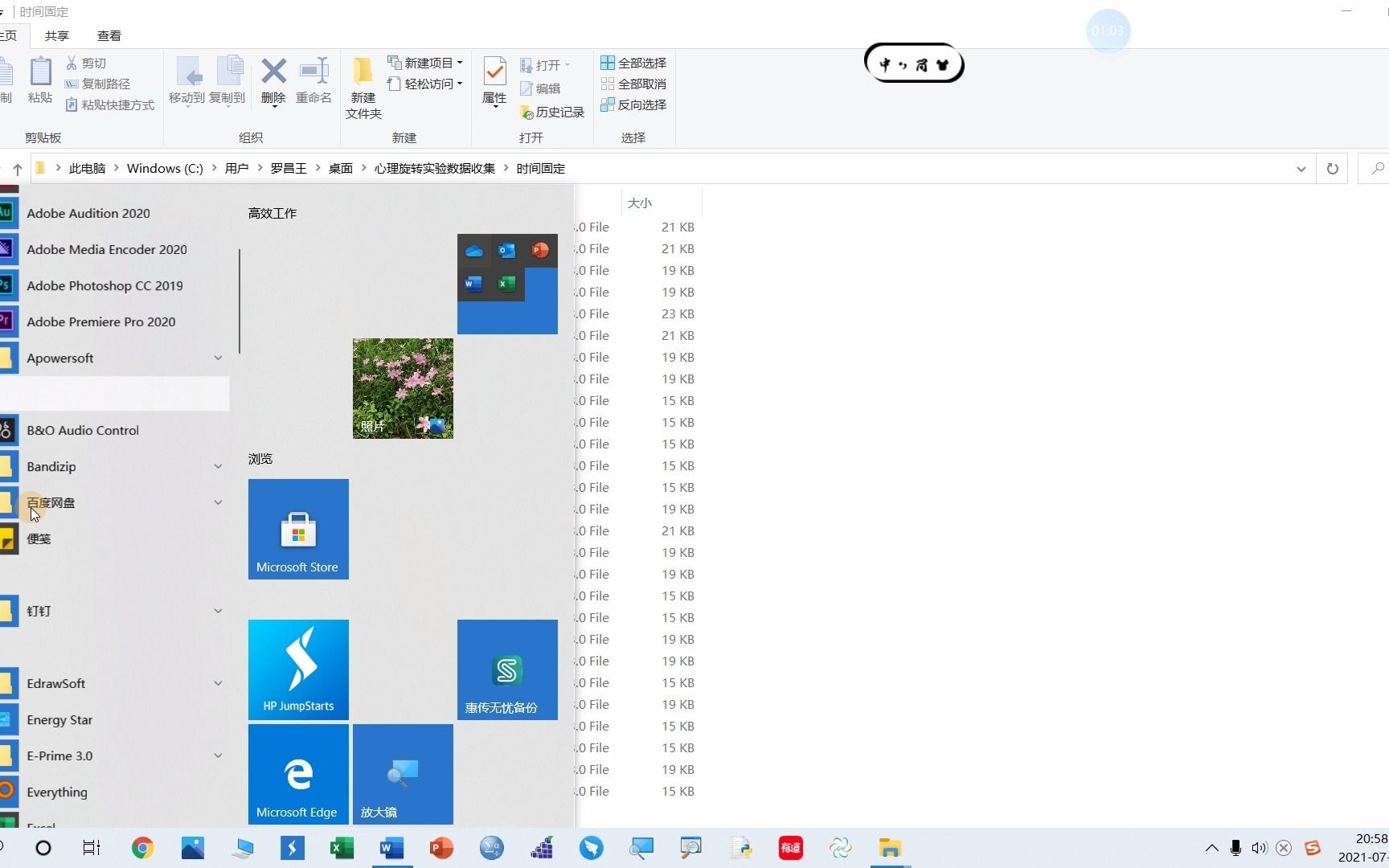
Task: Click 桌面 in the breadcrumb path
Action: [x=341, y=168]
